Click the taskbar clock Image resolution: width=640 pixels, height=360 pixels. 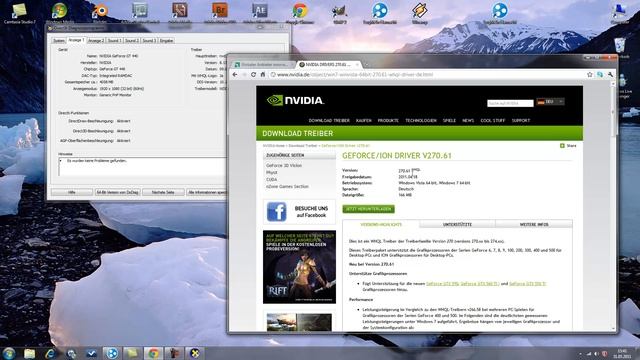click(622, 353)
